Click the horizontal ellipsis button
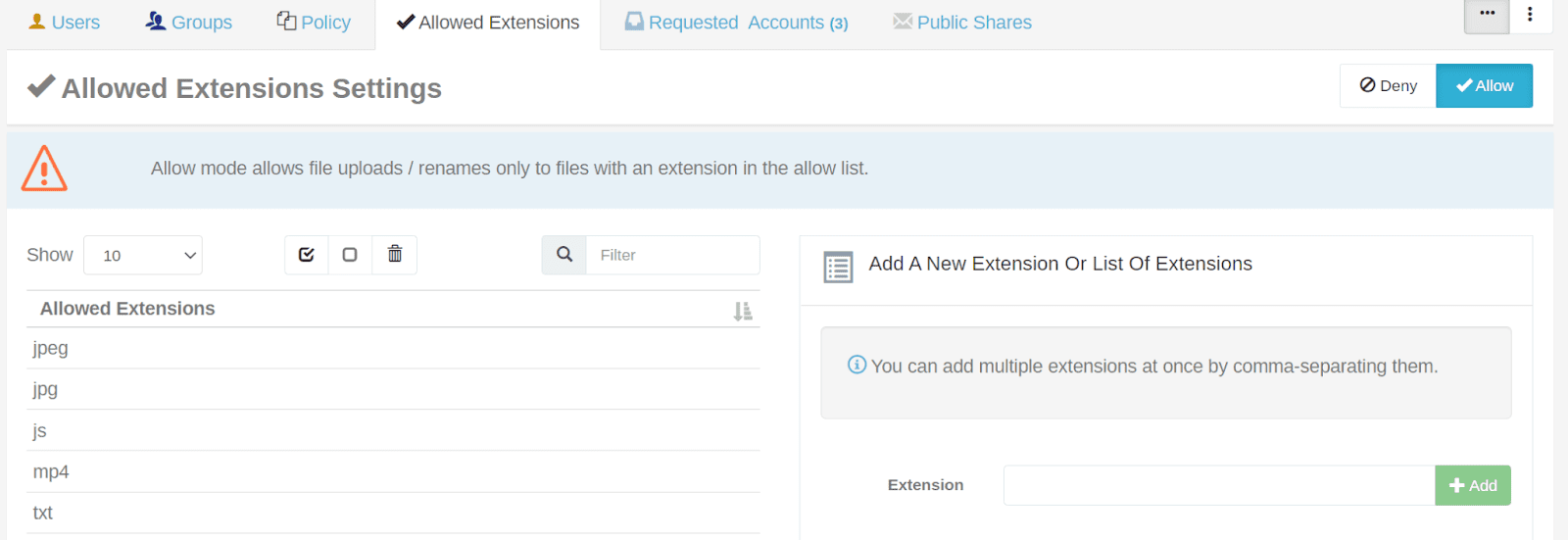This screenshot has width=1568, height=540. pos(1487,15)
